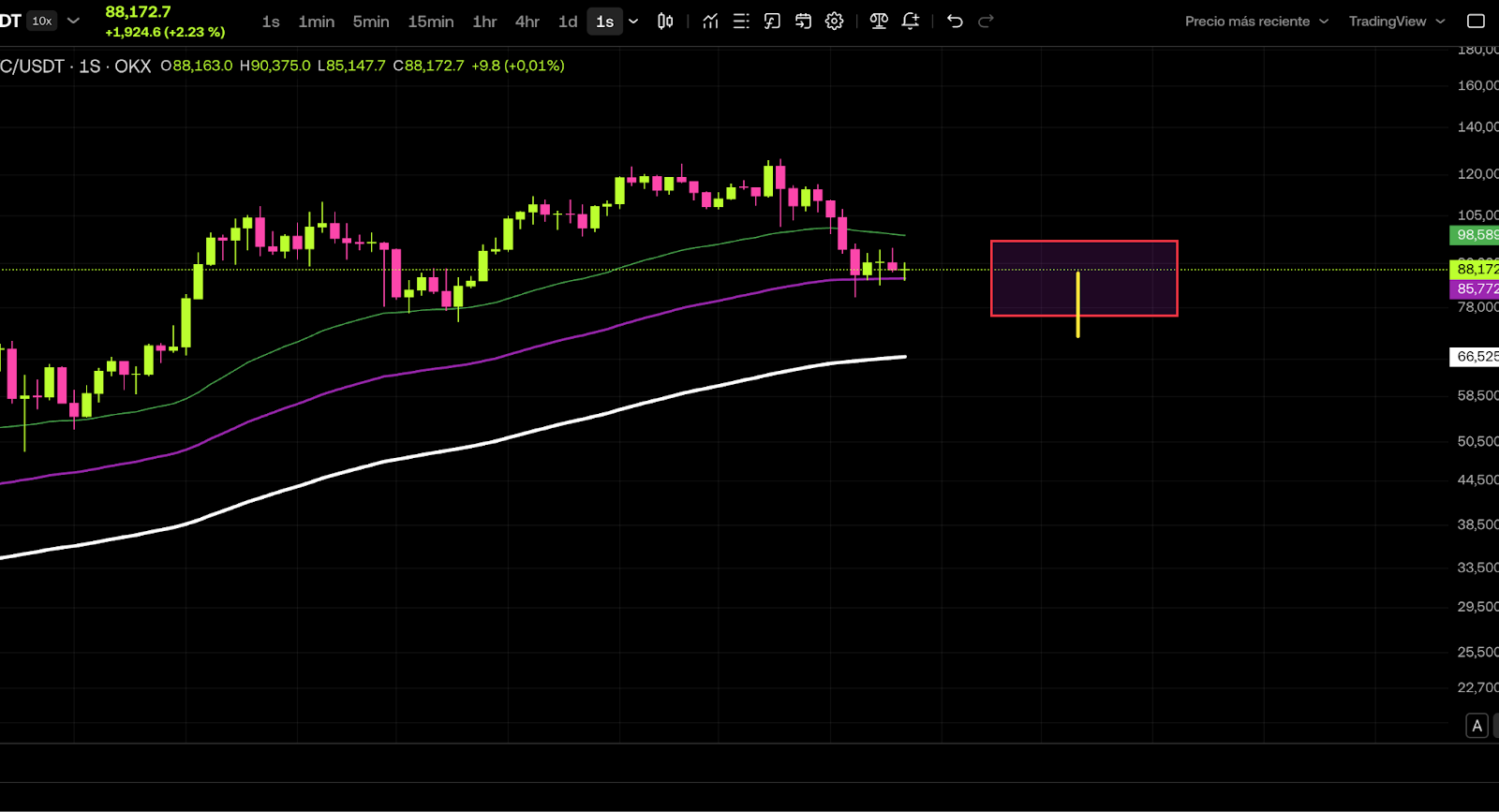This screenshot has width=1499, height=812.
Task: Click the 44,500 price scale label
Action: point(1477,480)
